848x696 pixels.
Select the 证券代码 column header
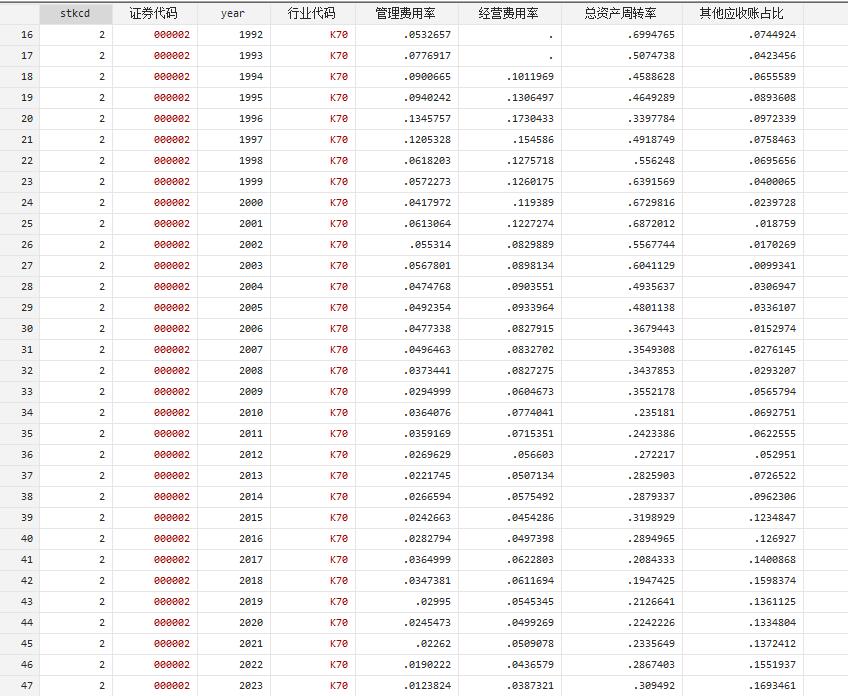[155, 14]
